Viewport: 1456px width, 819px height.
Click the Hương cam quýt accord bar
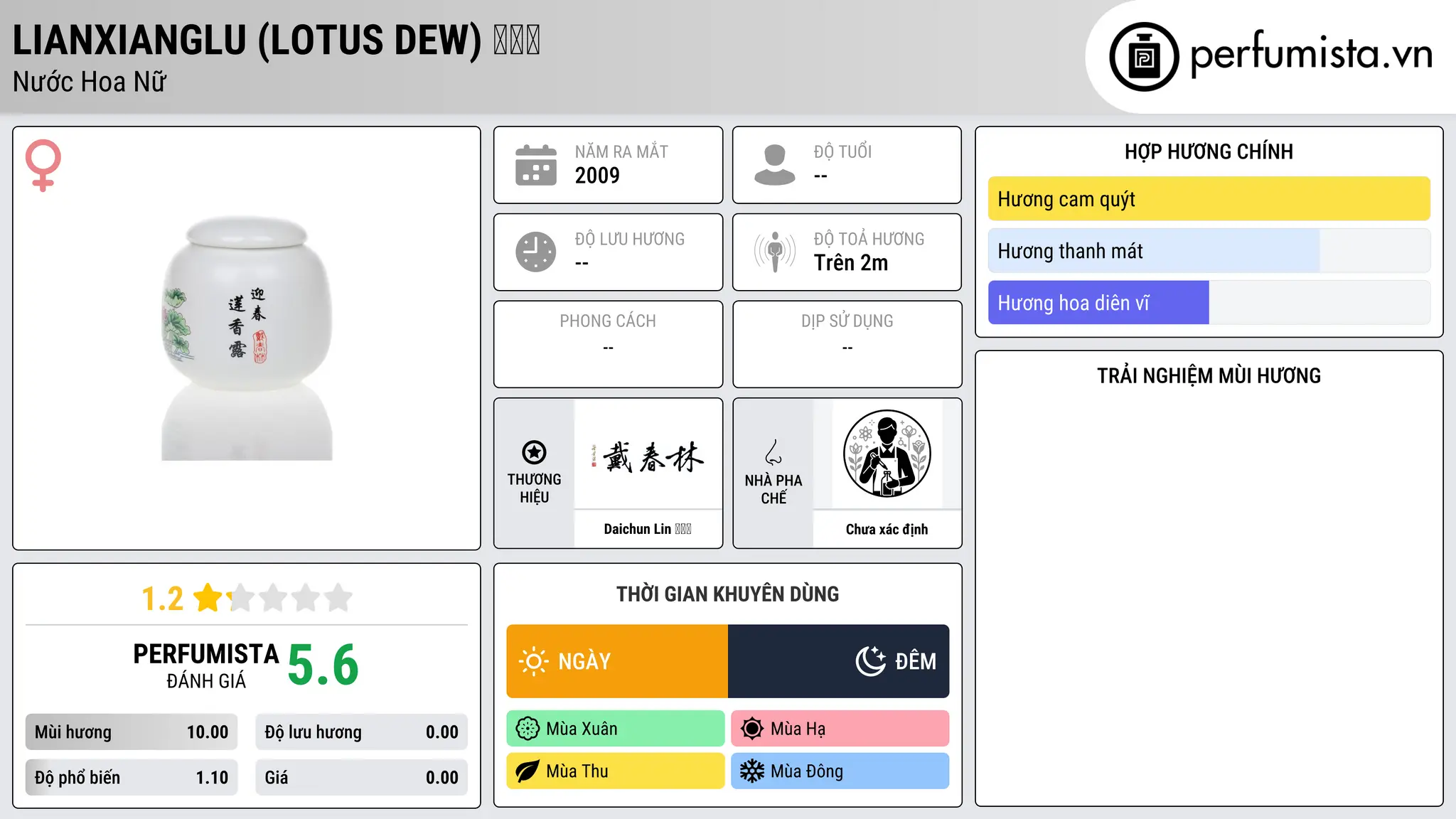click(1209, 199)
